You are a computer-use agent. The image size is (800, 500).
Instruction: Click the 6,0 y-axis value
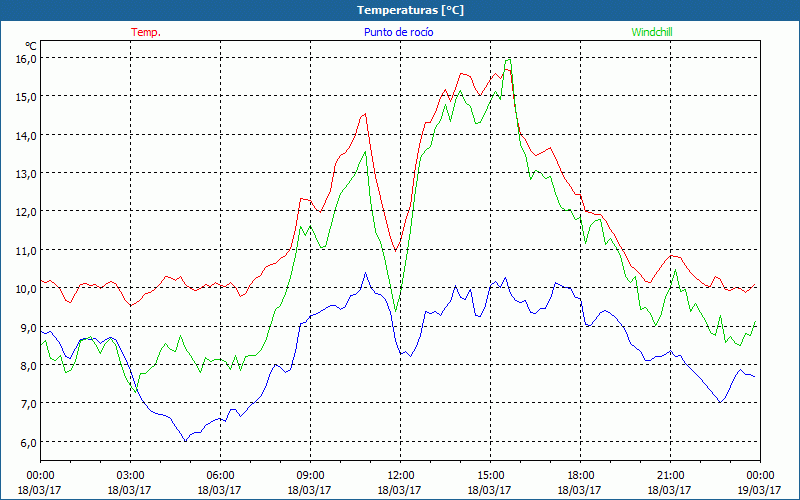tap(29, 442)
